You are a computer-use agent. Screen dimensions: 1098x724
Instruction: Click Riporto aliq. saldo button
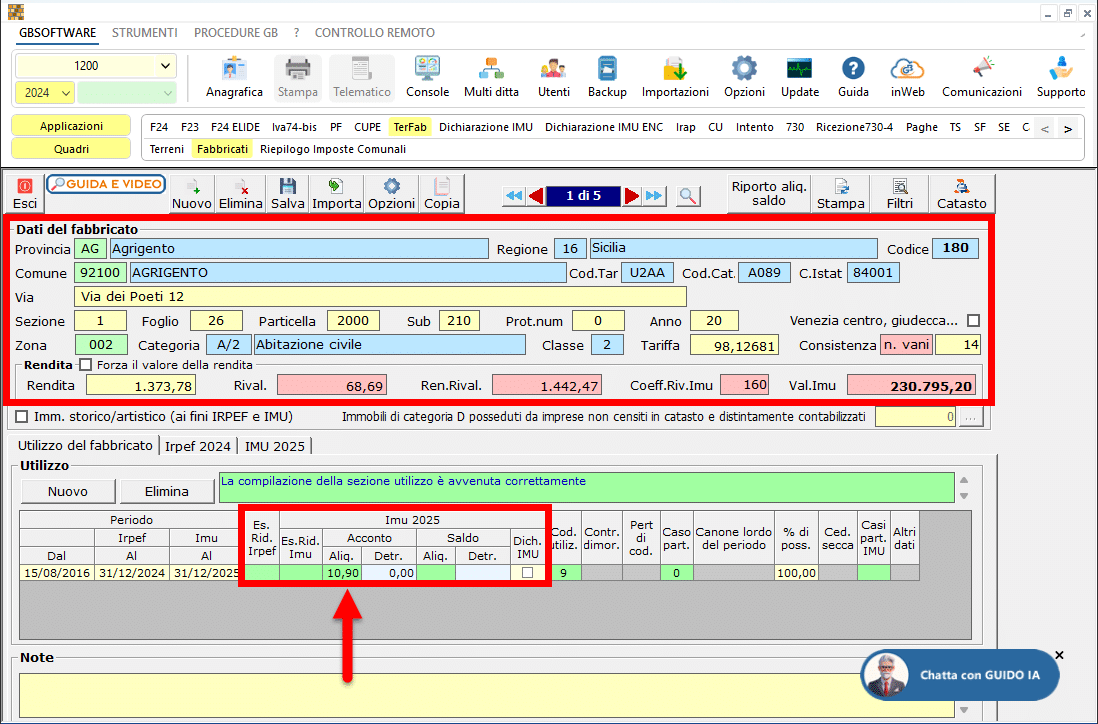click(769, 193)
